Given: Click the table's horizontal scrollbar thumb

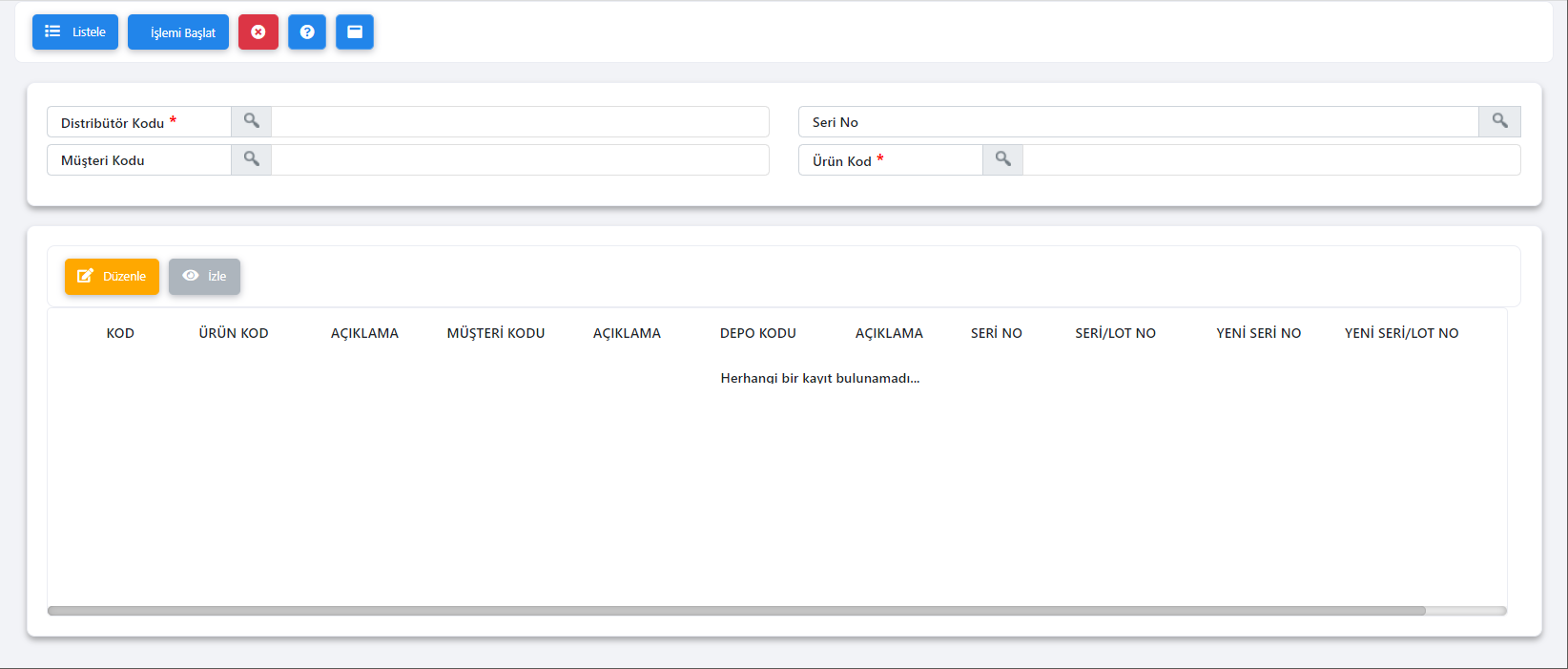Looking at the screenshot, I should point(736,611).
